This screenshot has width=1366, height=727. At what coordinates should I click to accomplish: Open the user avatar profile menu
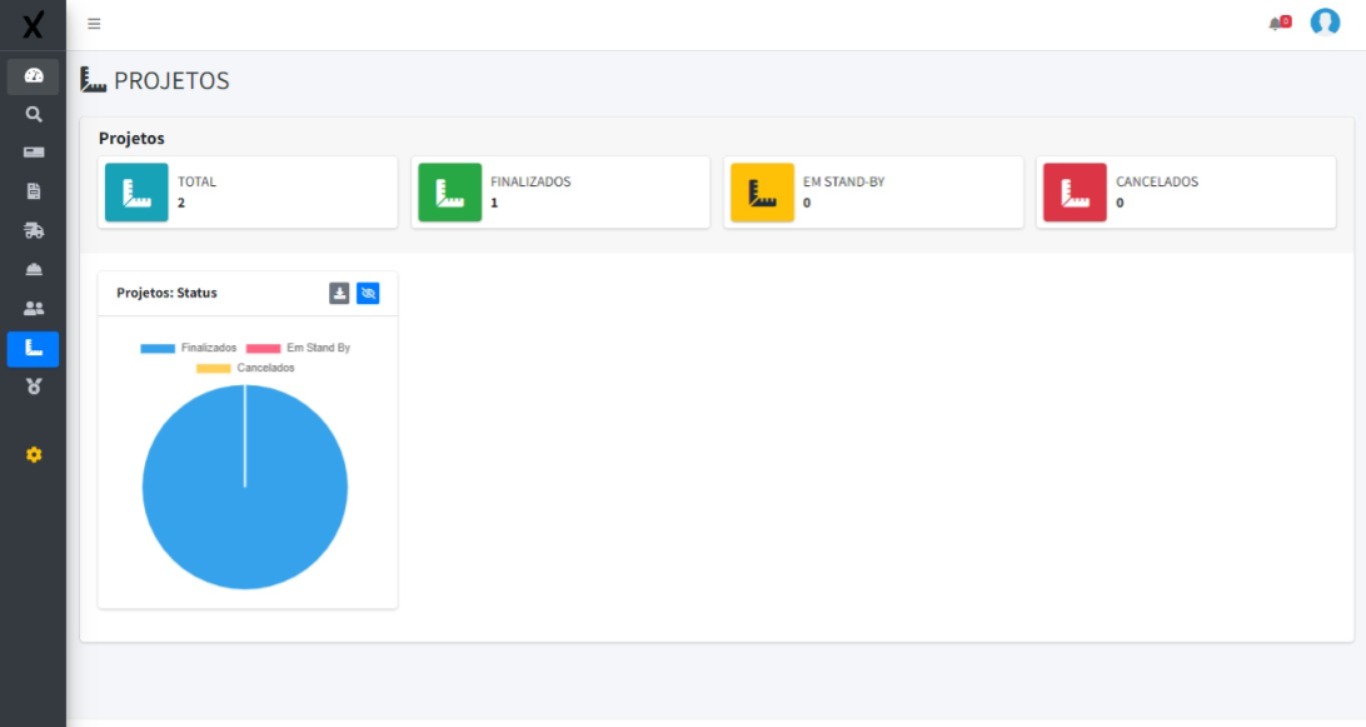pos(1325,23)
